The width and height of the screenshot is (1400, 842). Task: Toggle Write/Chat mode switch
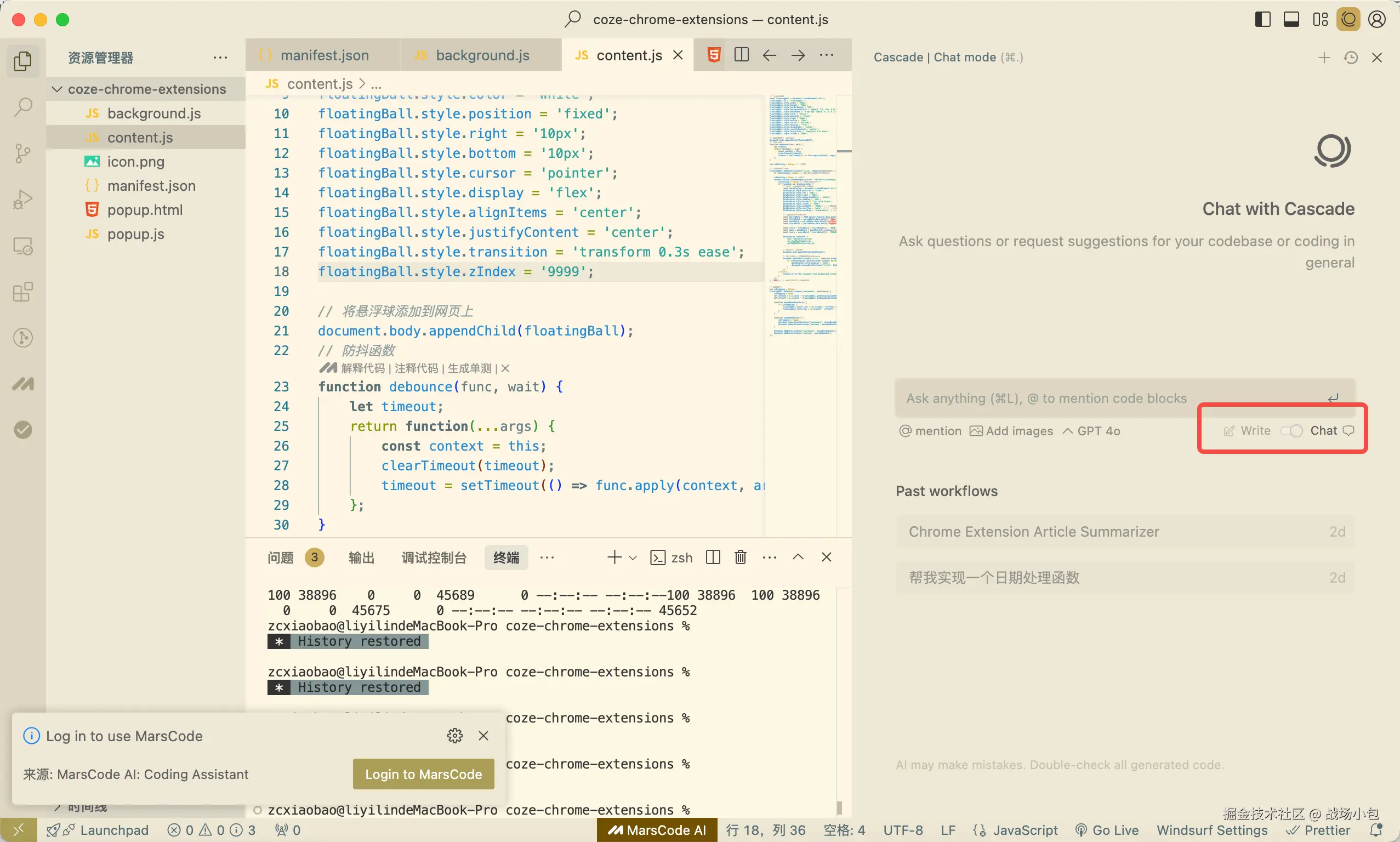1291,431
